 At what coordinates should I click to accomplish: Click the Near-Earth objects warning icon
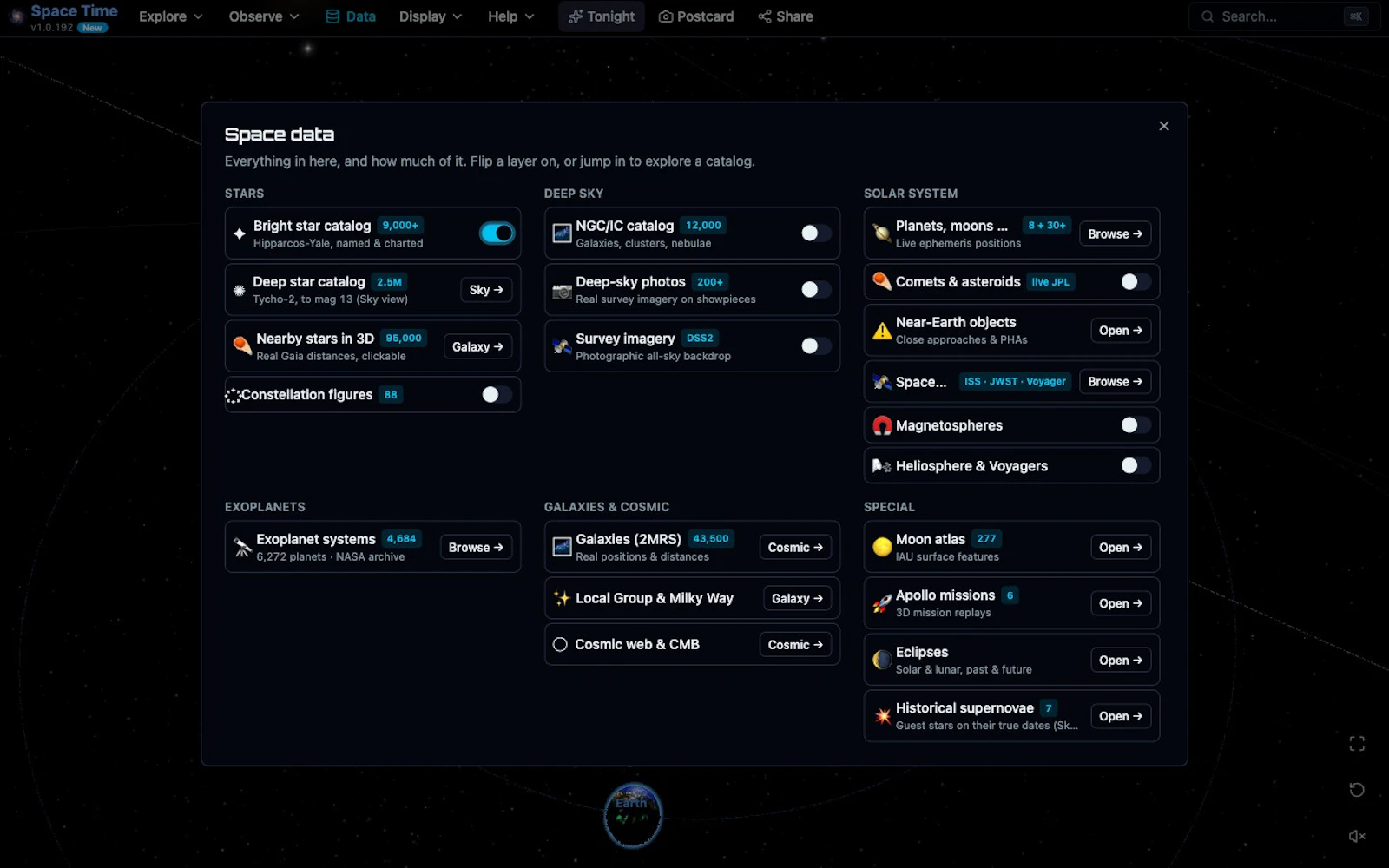pos(882,331)
